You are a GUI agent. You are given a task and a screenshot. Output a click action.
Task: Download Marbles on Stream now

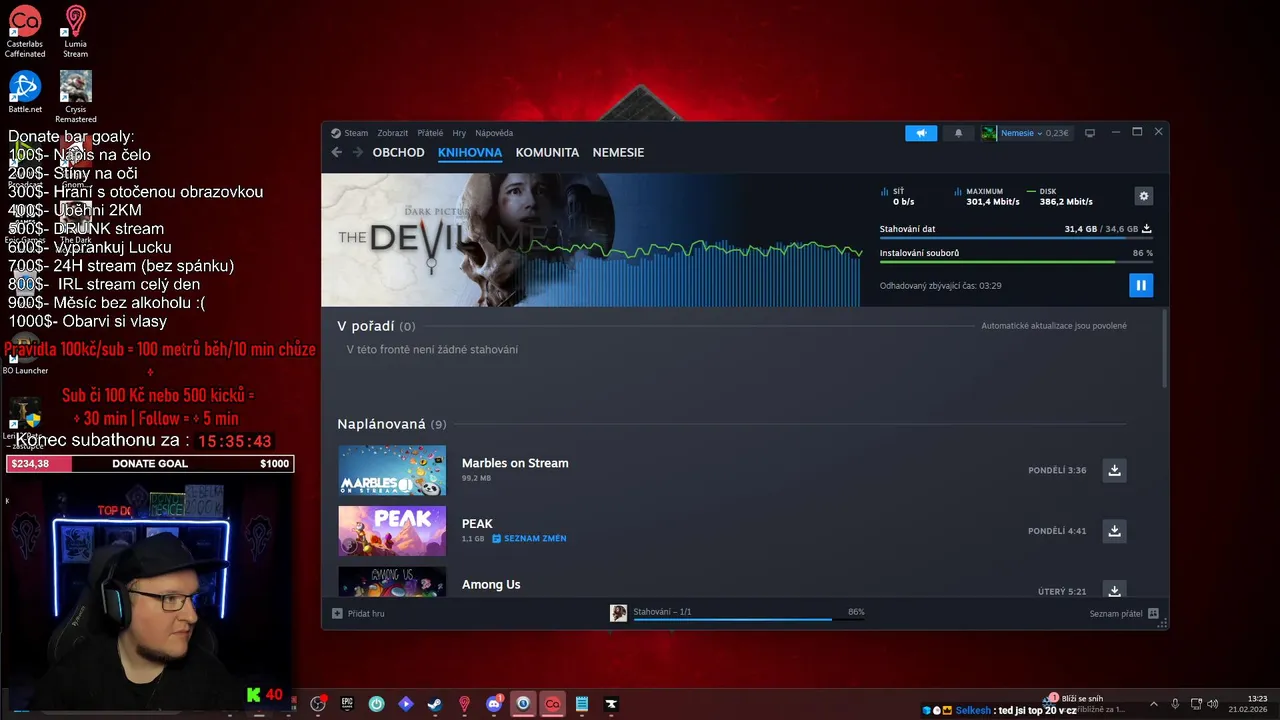1114,470
